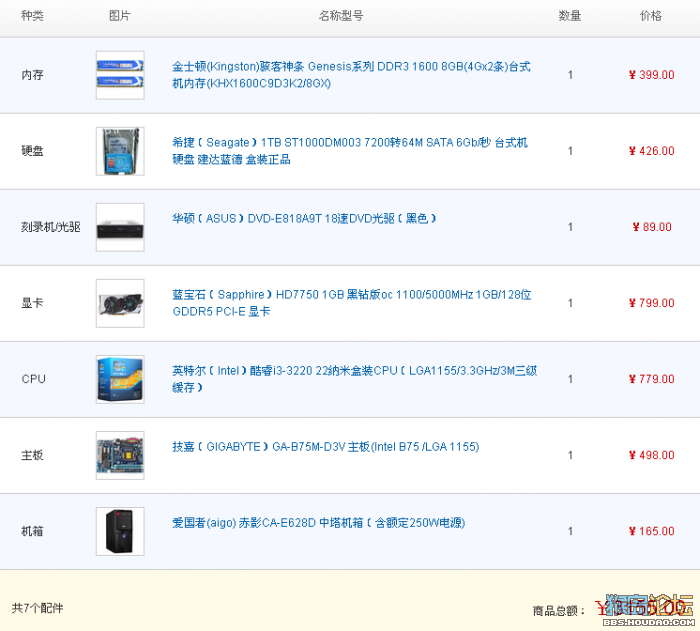700x631 pixels.
Task: Select the 主板 category cell
Action: 32,455
